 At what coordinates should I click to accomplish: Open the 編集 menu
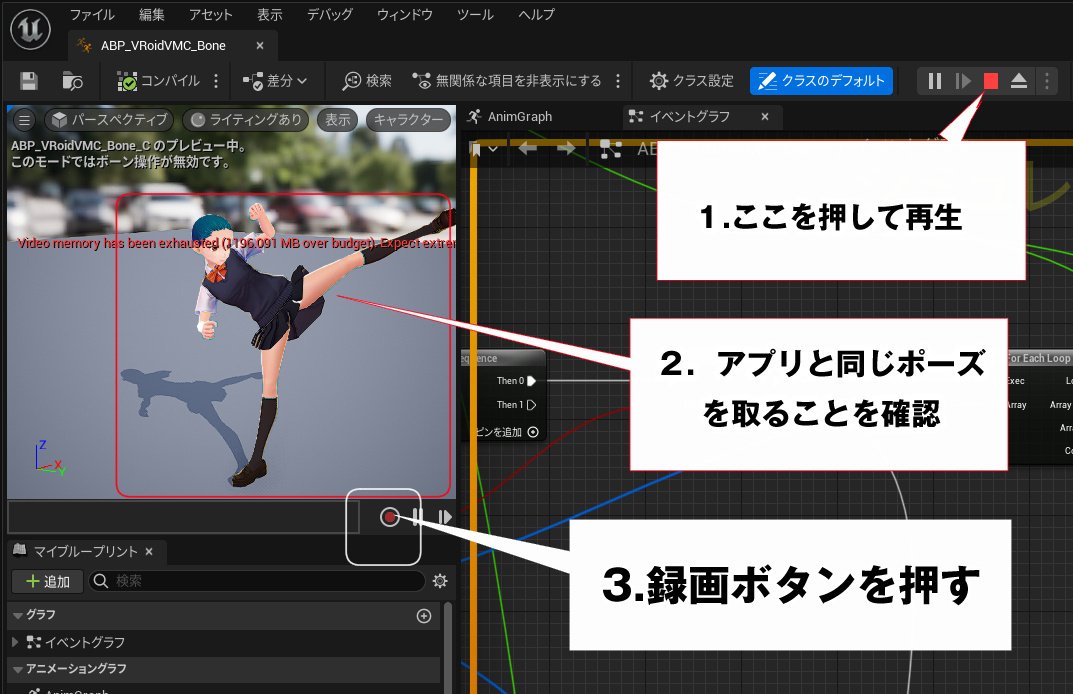pos(152,14)
